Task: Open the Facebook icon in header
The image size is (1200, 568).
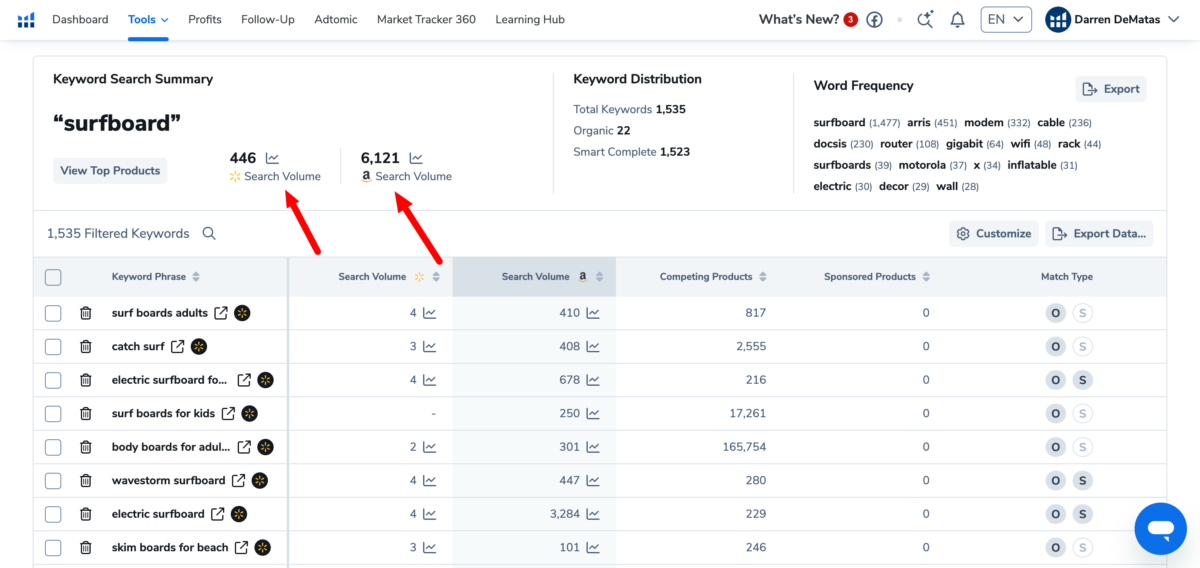Action: [875, 20]
